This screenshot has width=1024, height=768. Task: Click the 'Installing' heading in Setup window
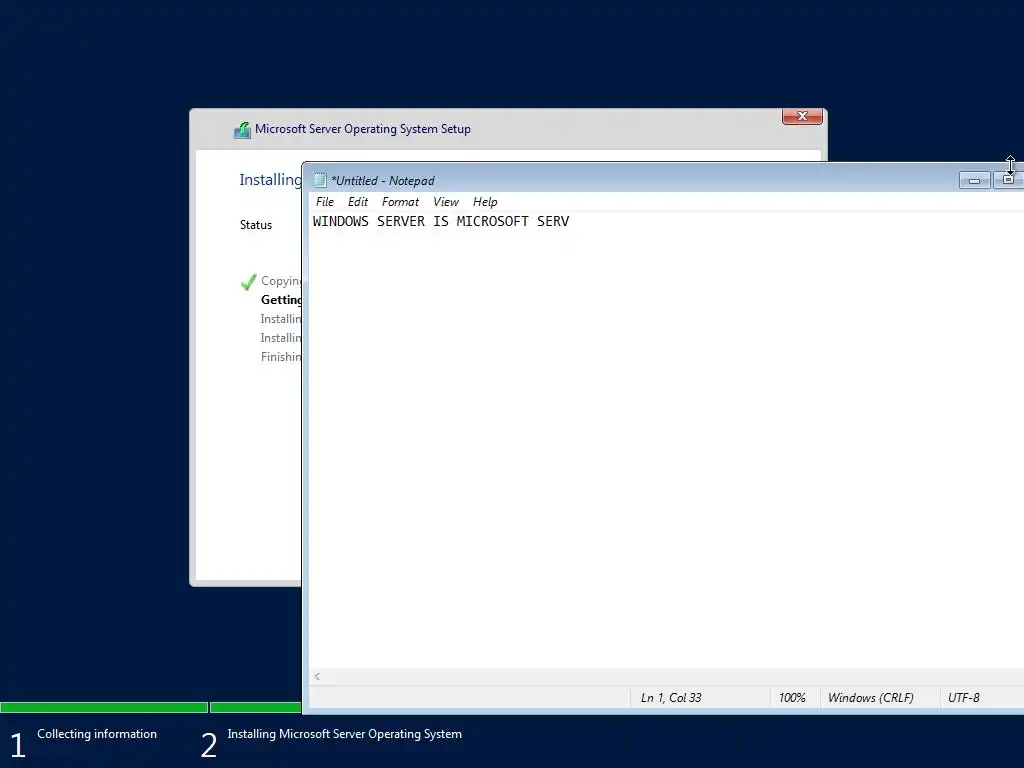(270, 180)
